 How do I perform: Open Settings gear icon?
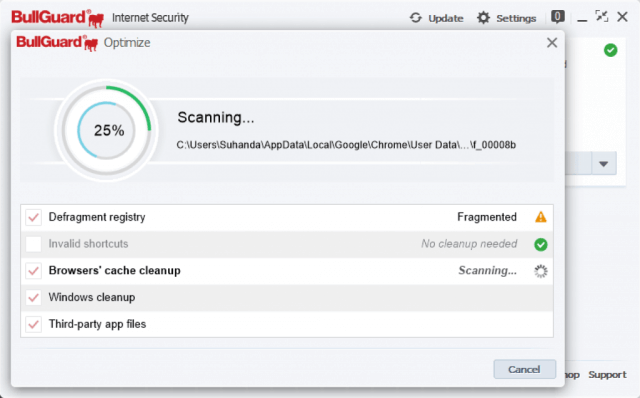tap(483, 18)
